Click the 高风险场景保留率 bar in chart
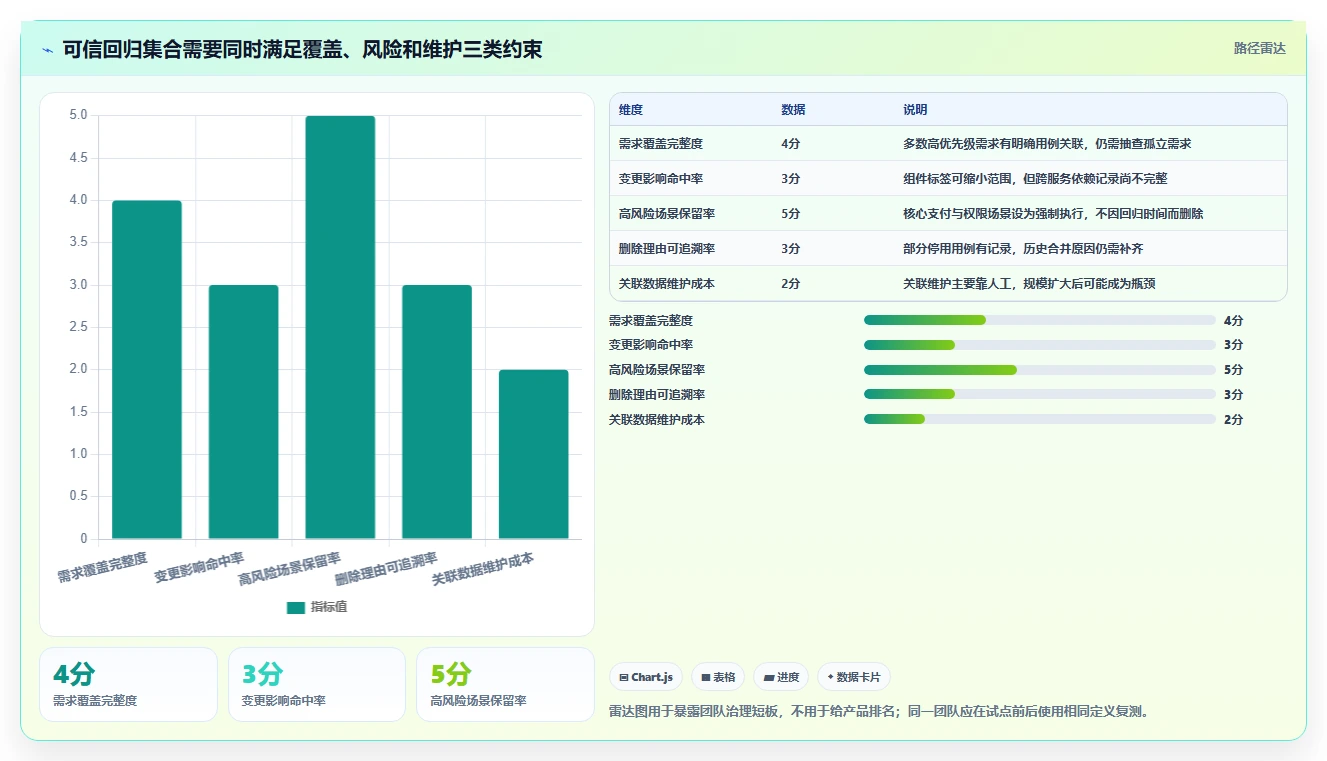 point(340,327)
